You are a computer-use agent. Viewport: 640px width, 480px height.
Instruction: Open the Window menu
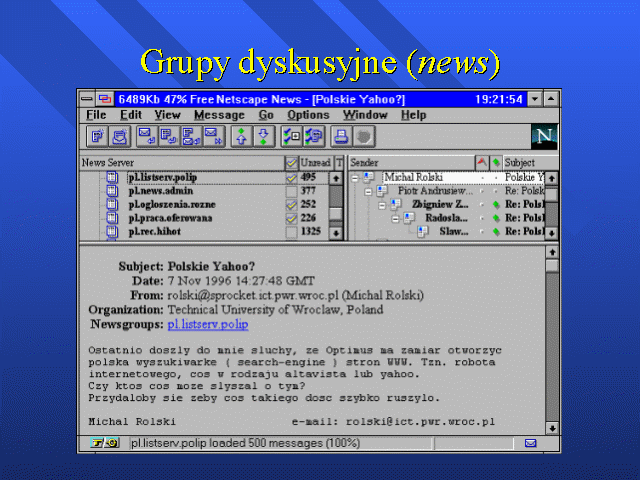(x=365, y=115)
